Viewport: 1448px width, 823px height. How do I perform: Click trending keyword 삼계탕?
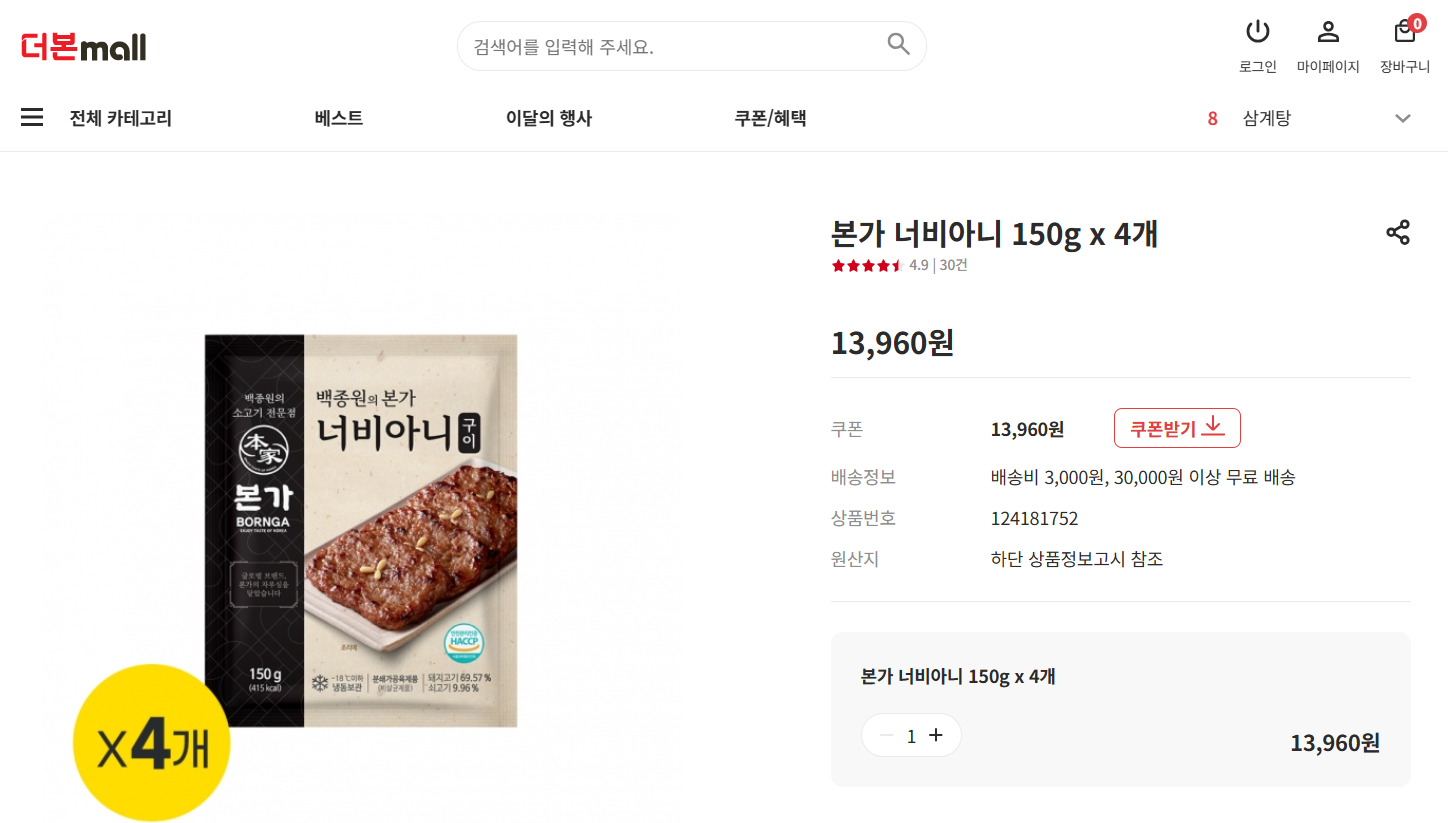click(x=1266, y=118)
